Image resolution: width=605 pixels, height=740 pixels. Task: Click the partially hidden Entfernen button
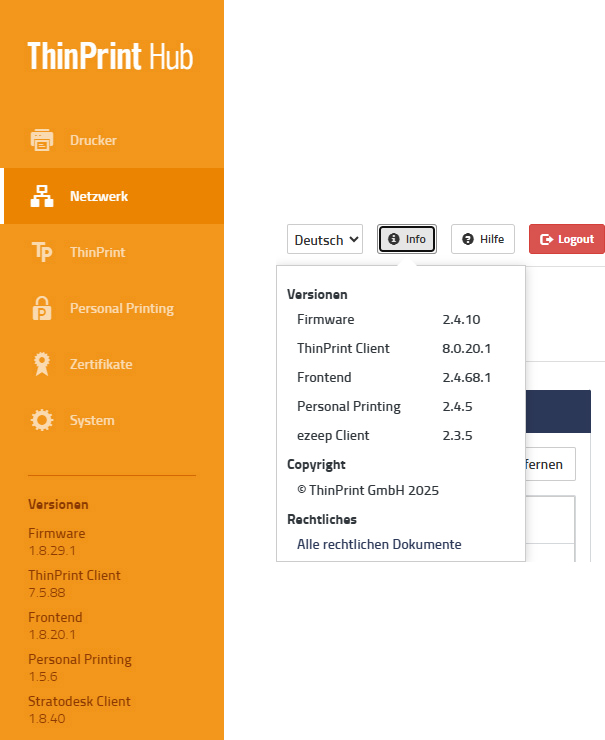550,464
